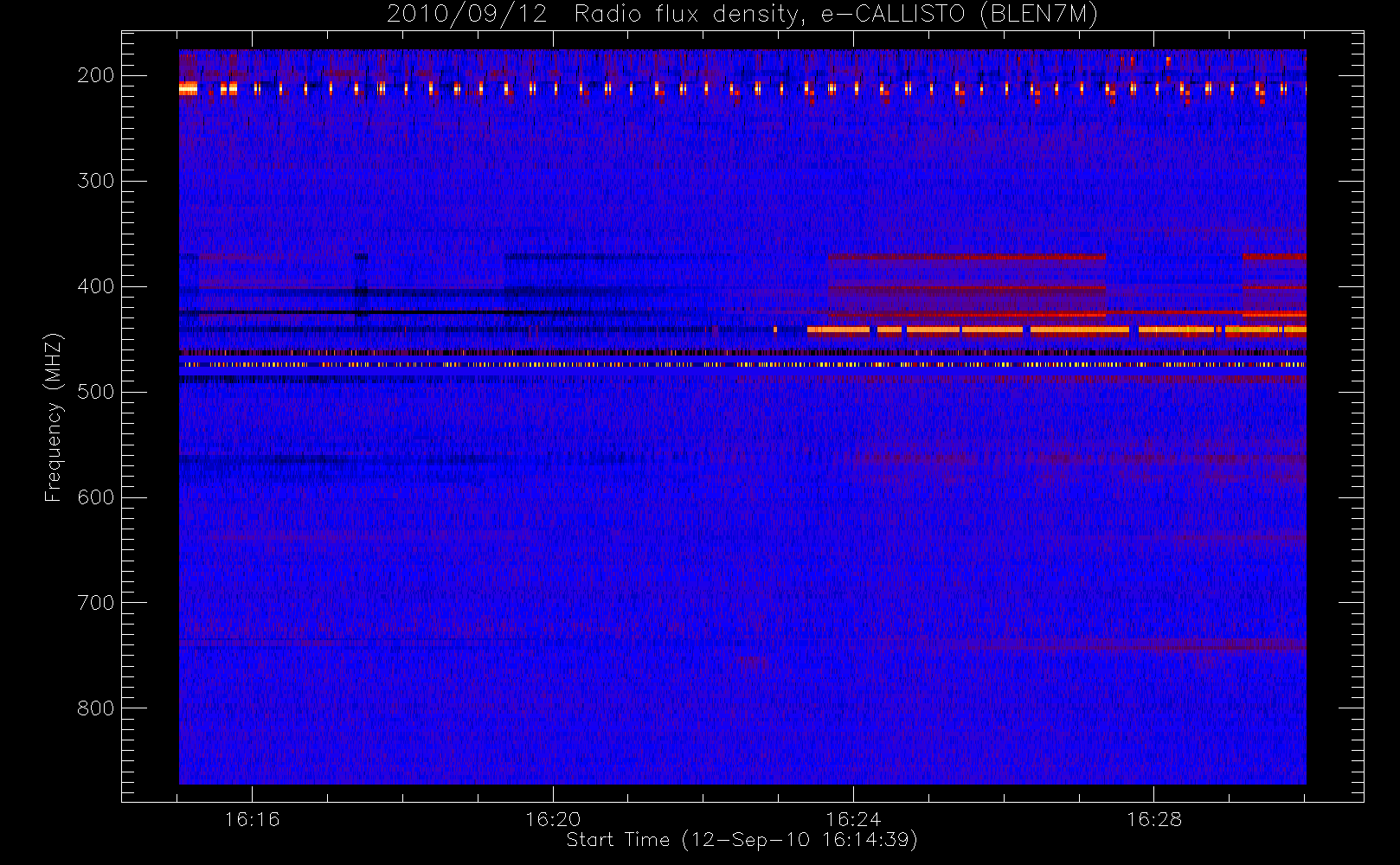Click the 500 frequency tick label
Screen dimensions: 1400x865
click(x=96, y=392)
